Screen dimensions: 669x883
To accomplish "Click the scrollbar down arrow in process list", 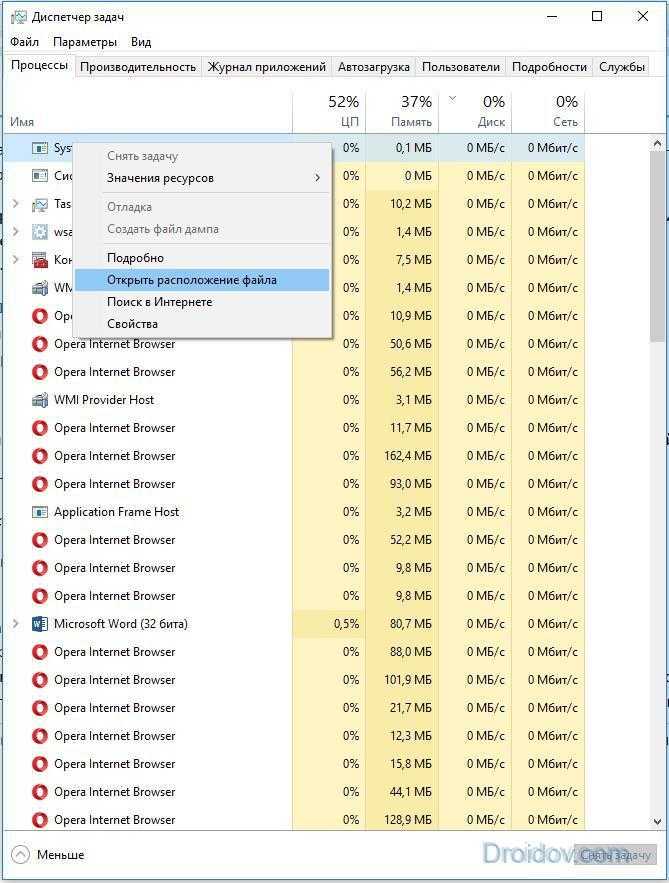I will (x=657, y=822).
